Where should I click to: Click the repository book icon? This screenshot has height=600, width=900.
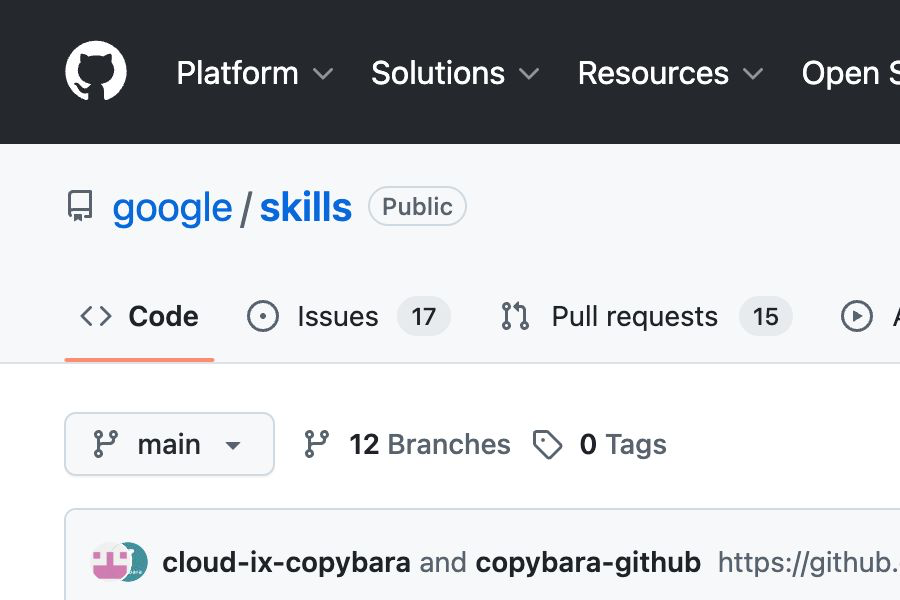[x=80, y=206]
